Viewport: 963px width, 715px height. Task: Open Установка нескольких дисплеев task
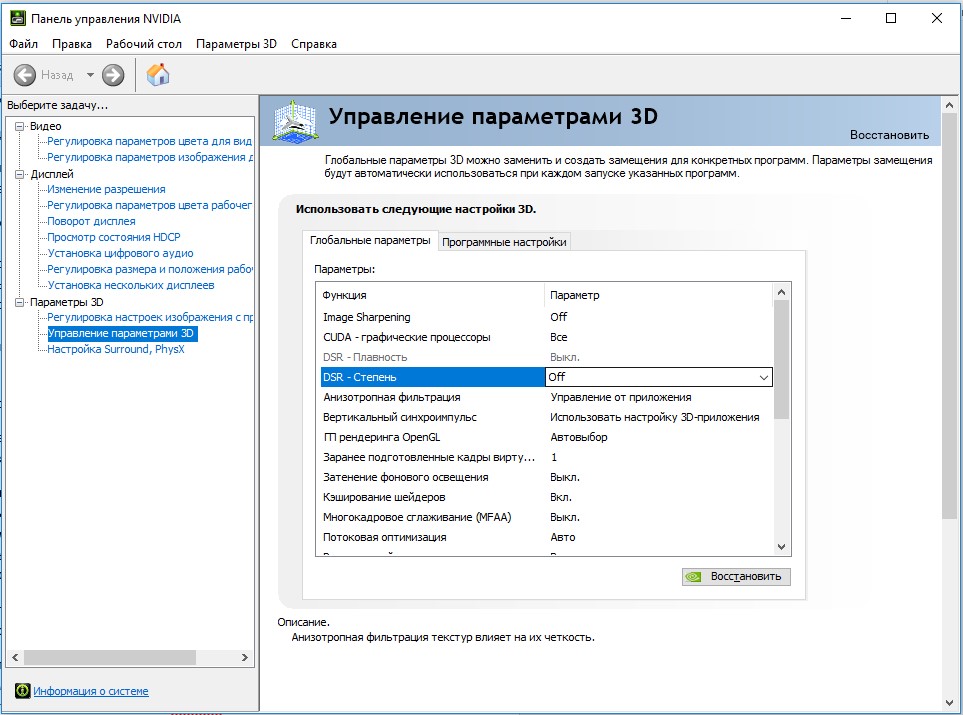pos(131,285)
